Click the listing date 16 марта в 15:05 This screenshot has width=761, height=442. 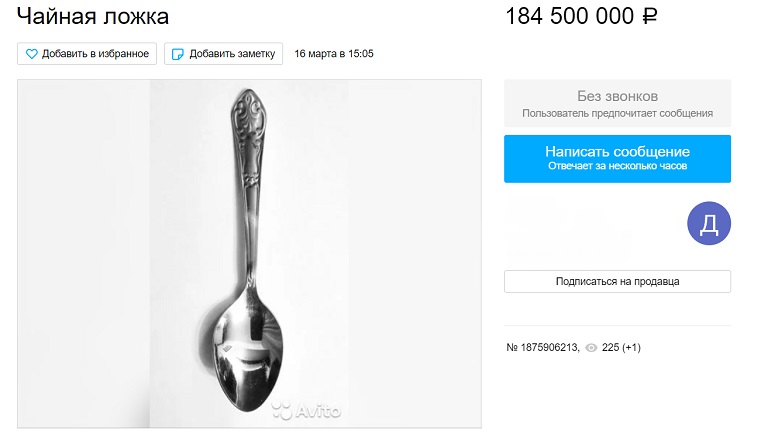[x=334, y=53]
